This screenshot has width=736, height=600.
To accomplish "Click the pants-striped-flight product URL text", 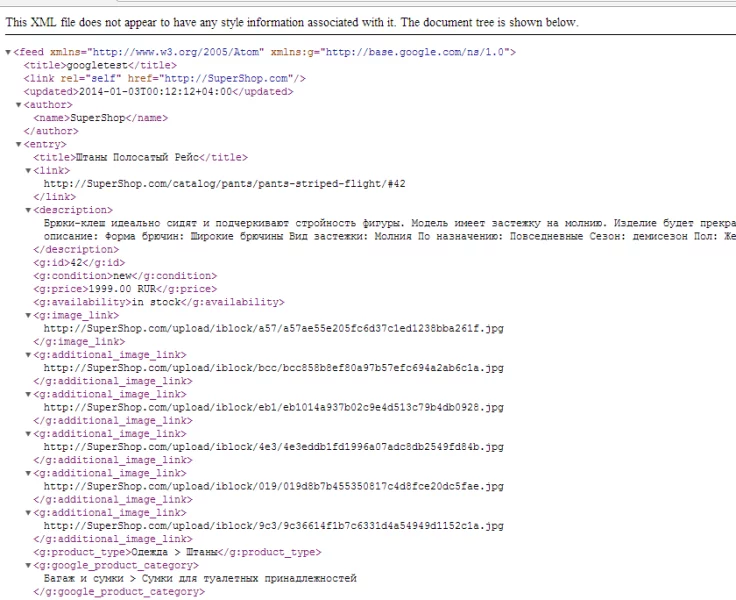I will point(224,184).
